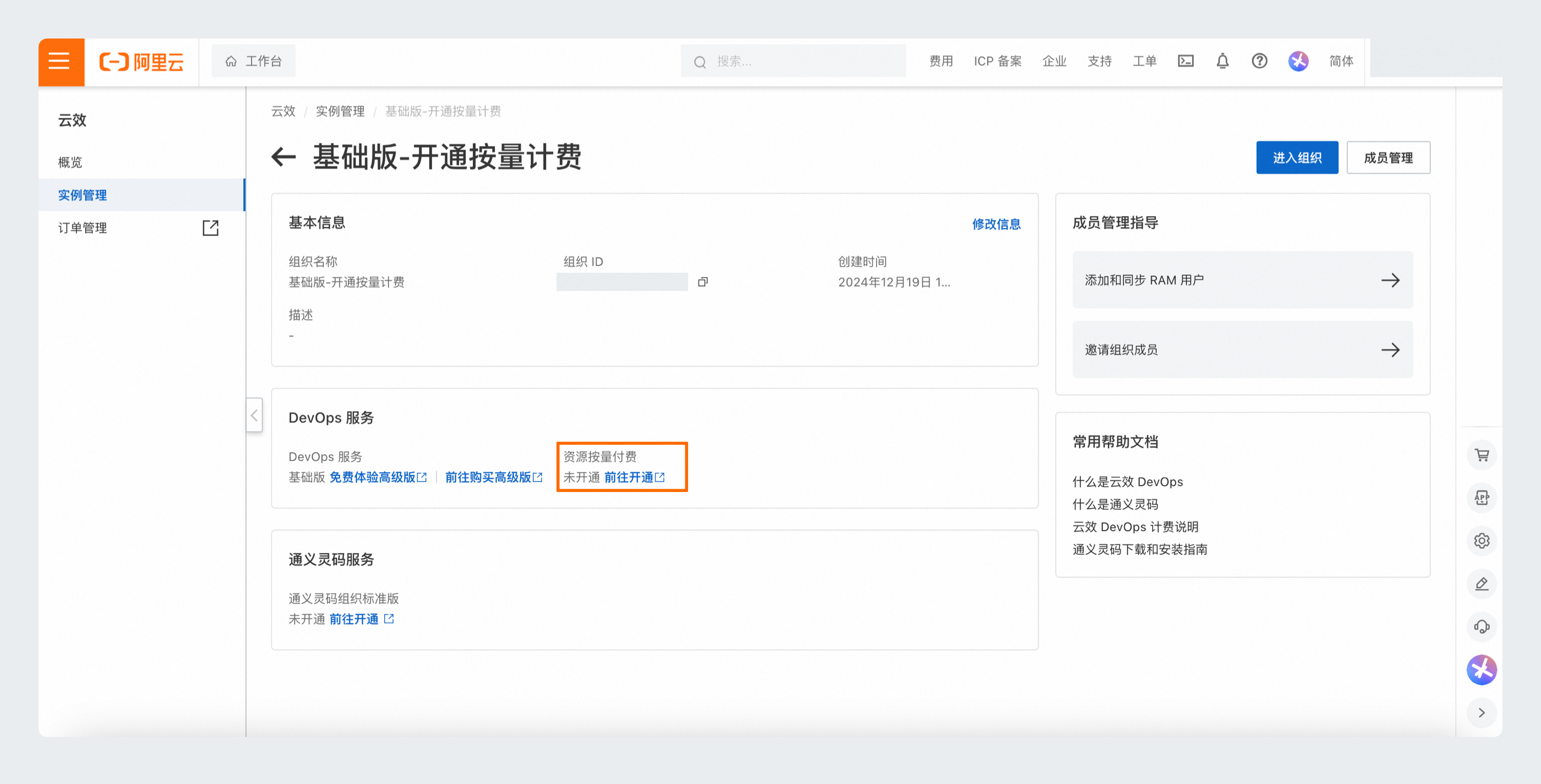Expand the right floating toolbar chevron
Screen dimensions: 1541x784
[x=1481, y=713]
